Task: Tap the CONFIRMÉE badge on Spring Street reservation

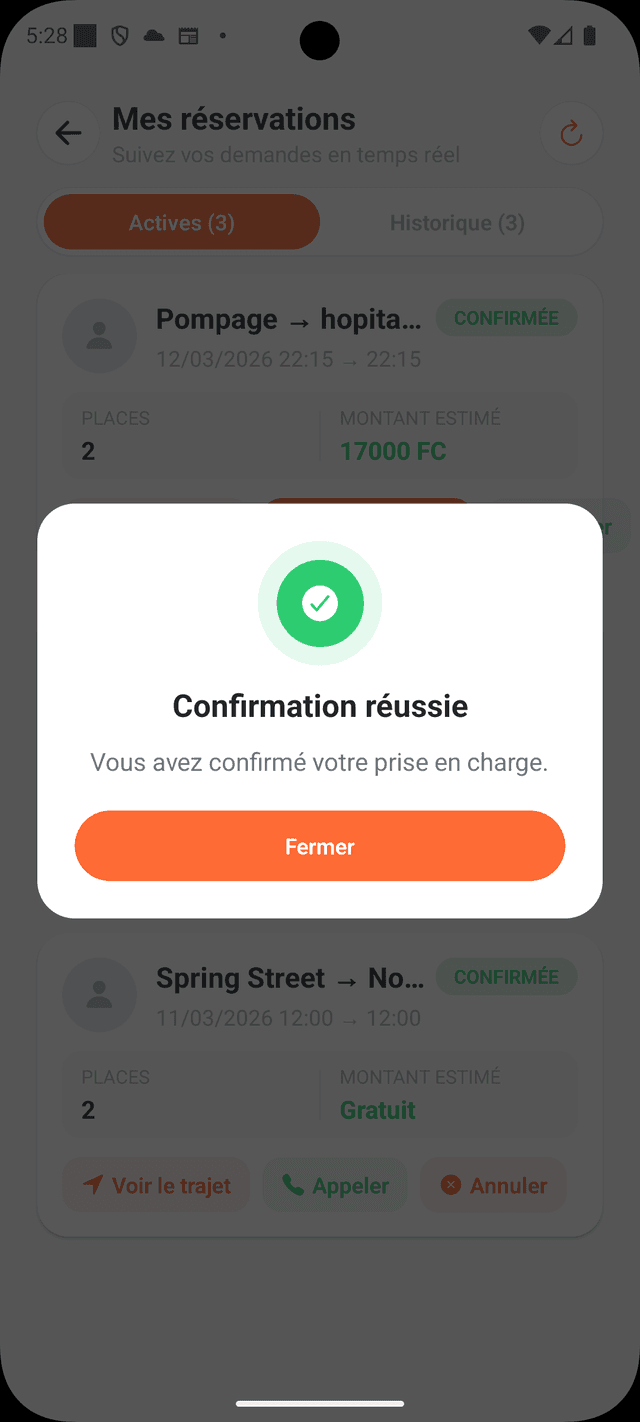Action: point(506,977)
